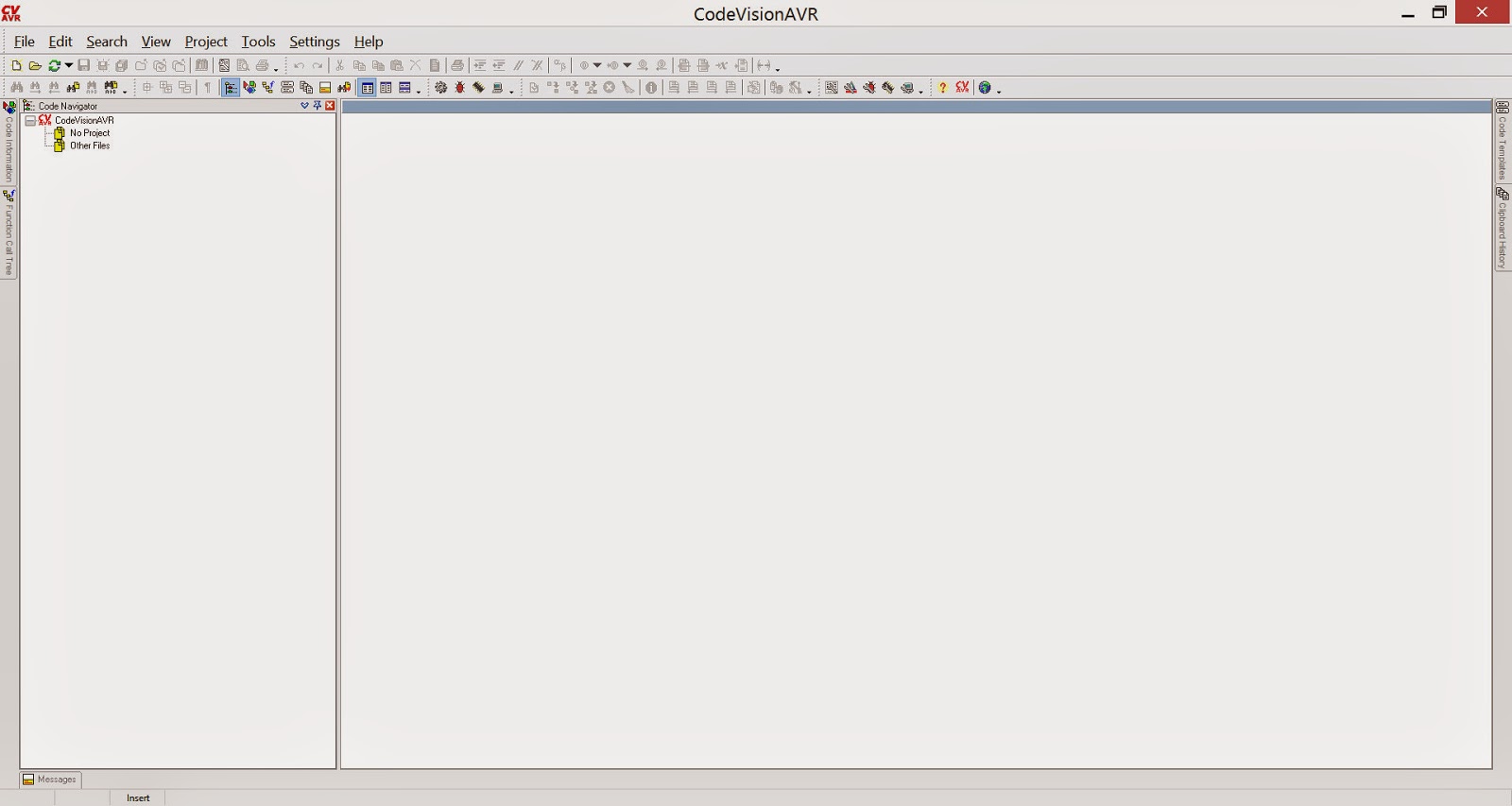Click the Programmer settings chip-with-wrench icon

point(887,87)
